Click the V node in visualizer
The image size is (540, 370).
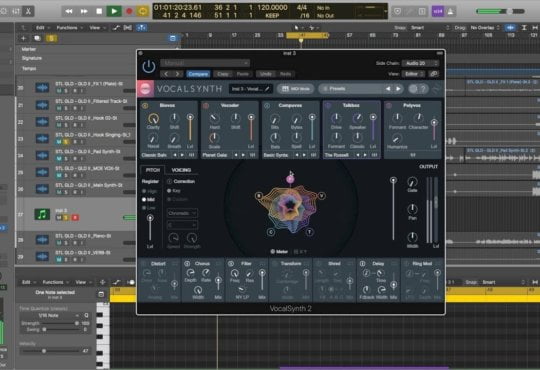[x=321, y=196]
